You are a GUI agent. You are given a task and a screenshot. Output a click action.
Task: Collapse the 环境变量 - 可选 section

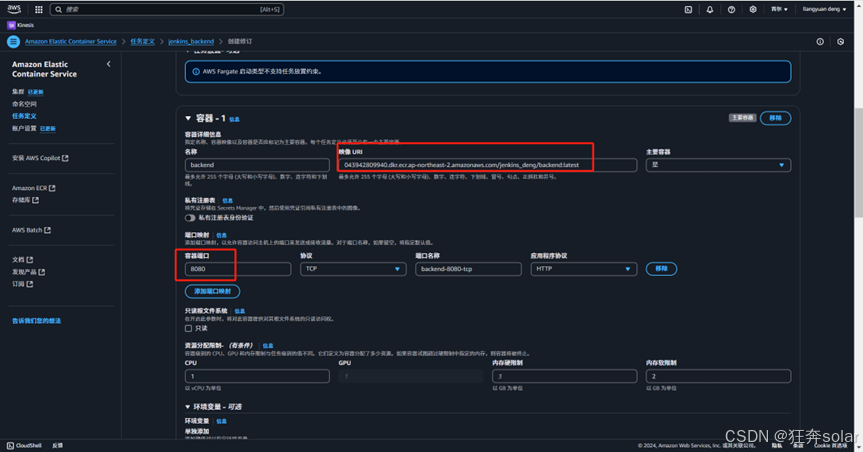pyautogui.click(x=188, y=407)
